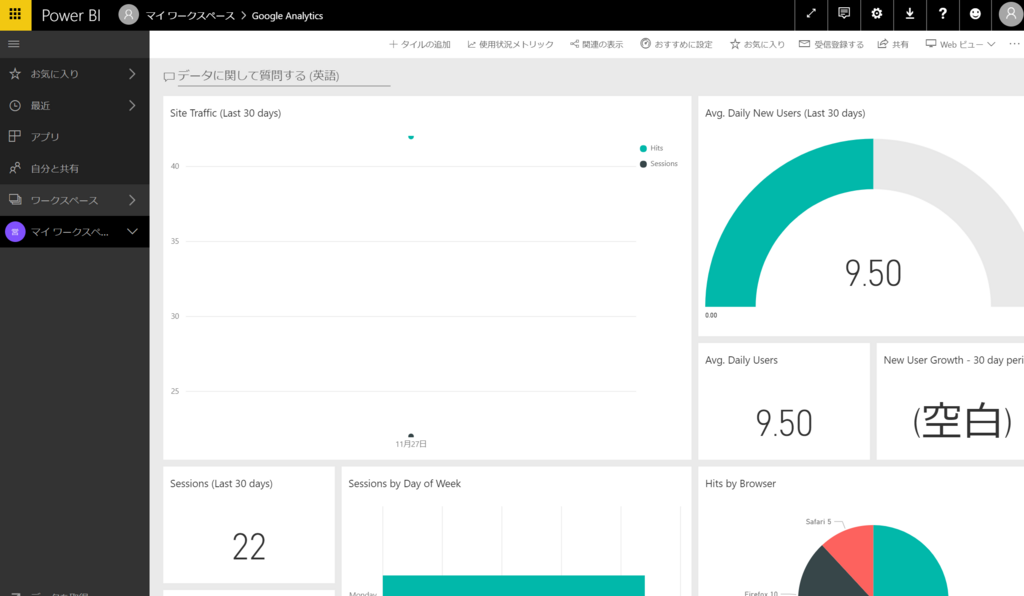This screenshot has height=596, width=1024.
Task: Click the Monday bar in Sessions chart
Action: [513, 586]
